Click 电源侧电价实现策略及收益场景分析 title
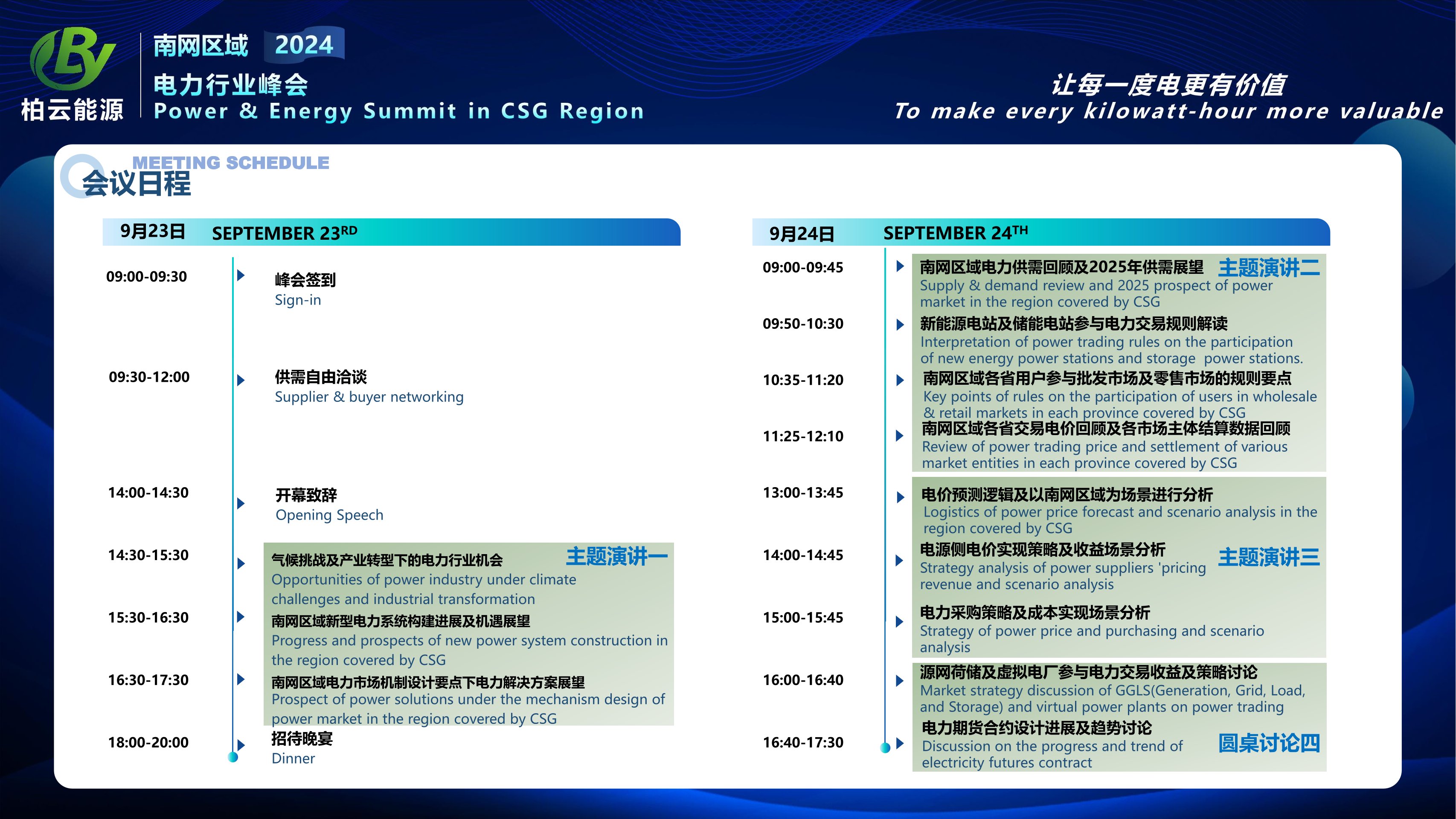This screenshot has height=819, width=1456. [x=1043, y=549]
